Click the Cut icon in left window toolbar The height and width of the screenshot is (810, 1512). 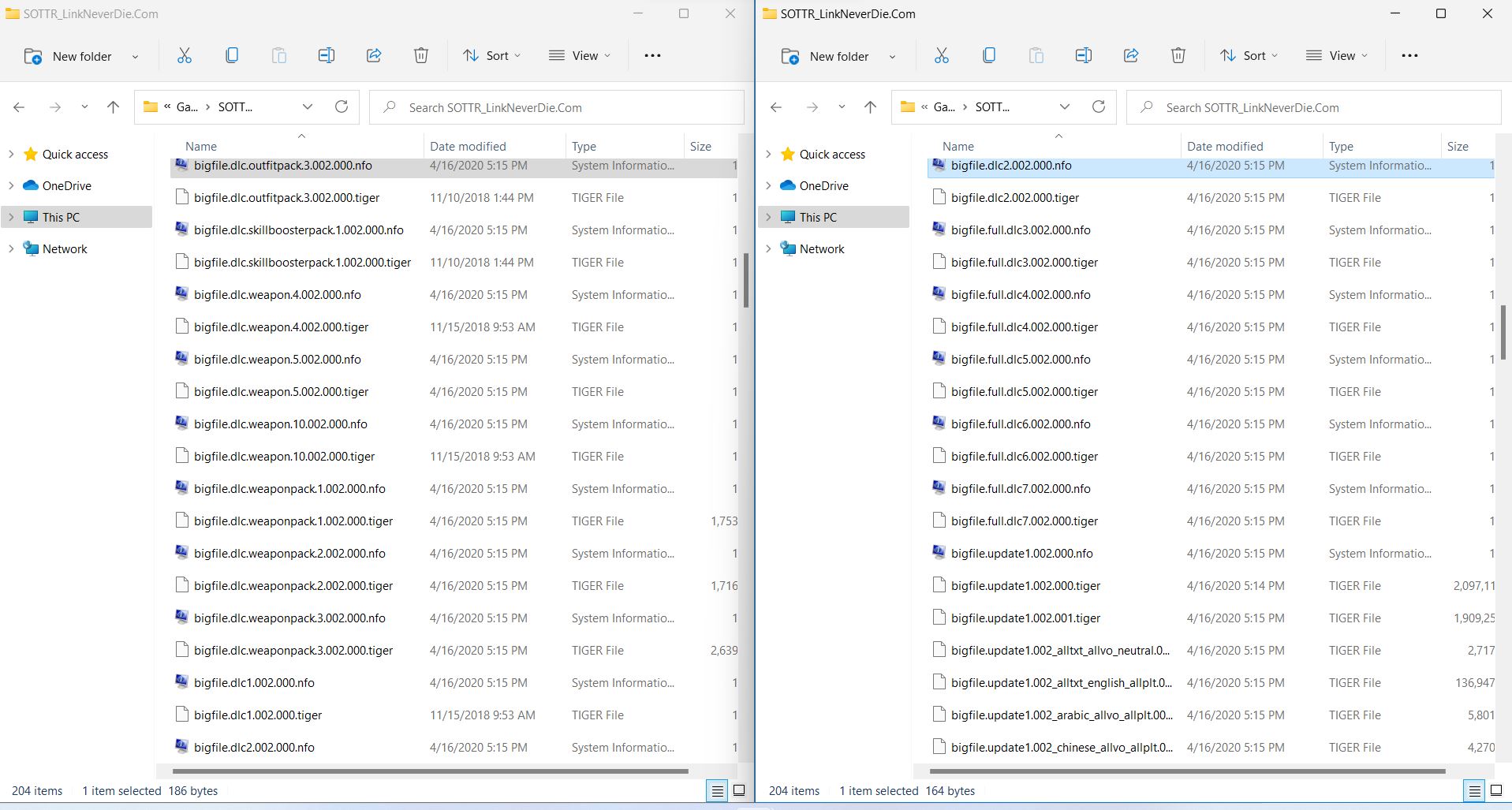tap(185, 55)
